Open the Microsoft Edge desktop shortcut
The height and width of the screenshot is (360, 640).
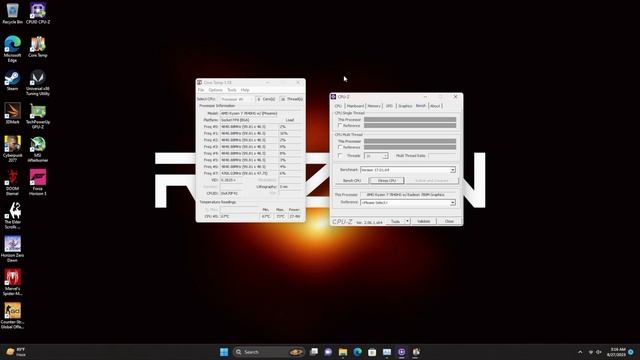pos(12,49)
